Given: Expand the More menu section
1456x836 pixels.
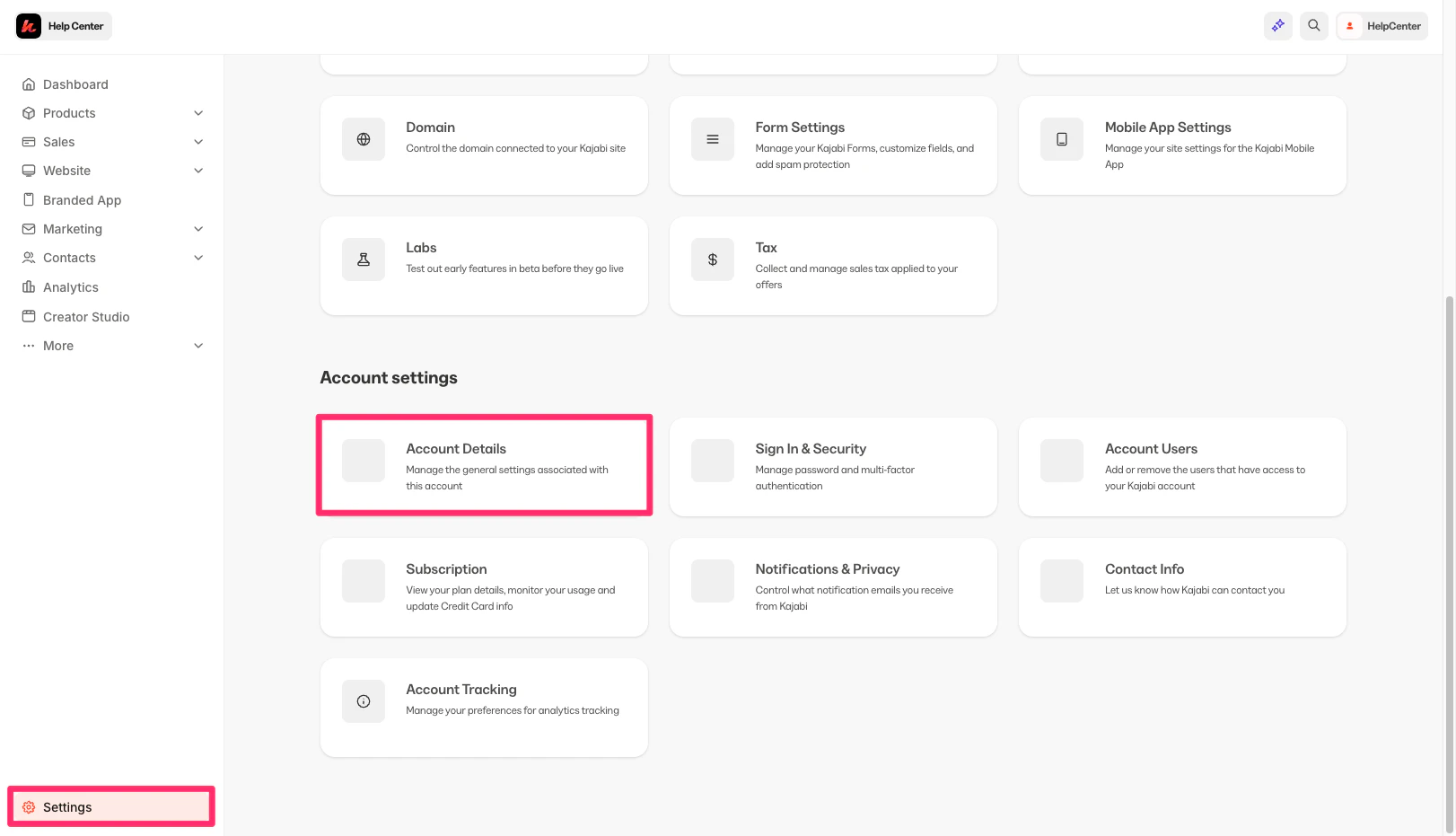Looking at the screenshot, I should pyautogui.click(x=197, y=345).
